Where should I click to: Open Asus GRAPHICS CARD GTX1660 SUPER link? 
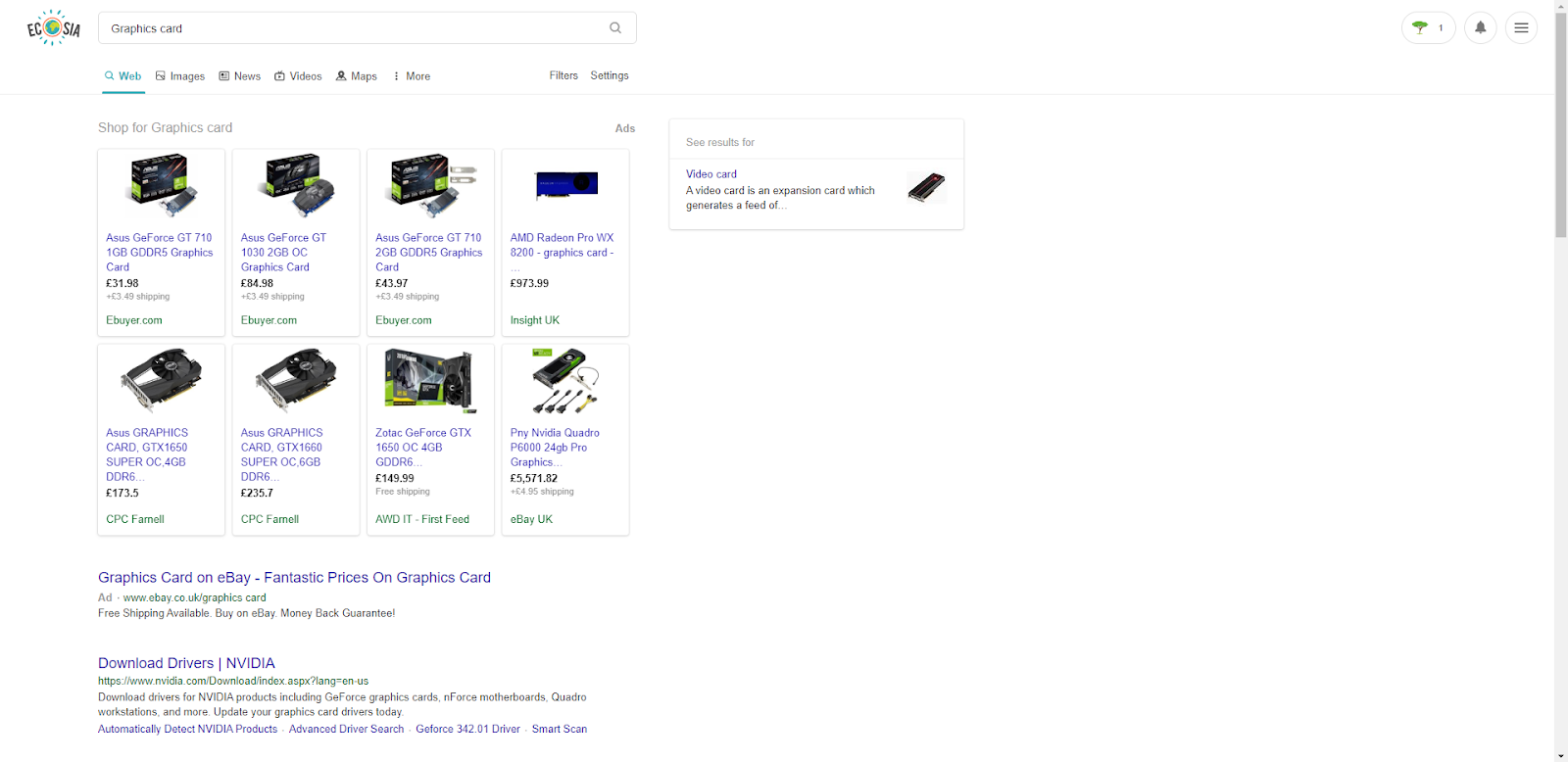pyautogui.click(x=282, y=455)
